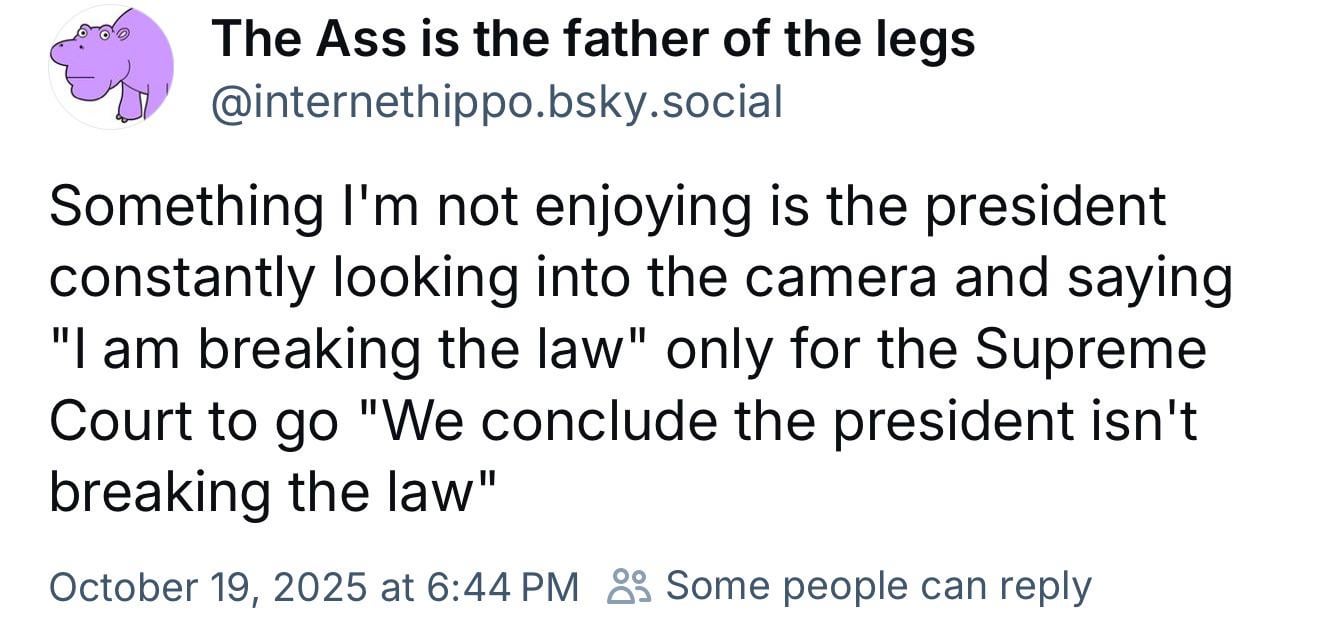Click the "October 19, 2025" date in the timestamp
Viewport: 1320px width, 637px height.
click(208, 585)
